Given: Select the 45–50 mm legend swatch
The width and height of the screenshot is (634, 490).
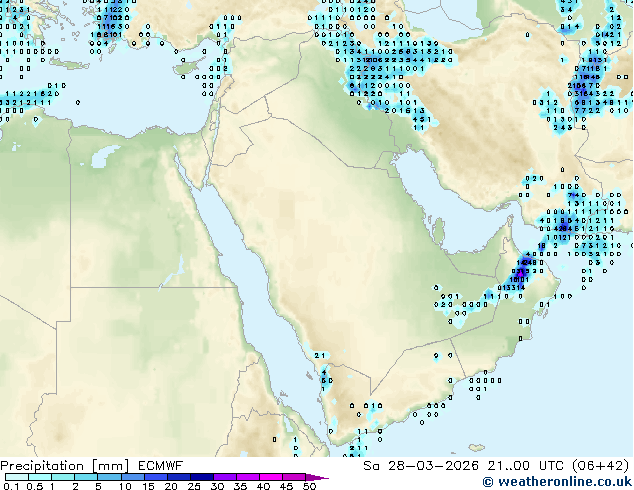Looking at the screenshot, I should coord(294,477).
